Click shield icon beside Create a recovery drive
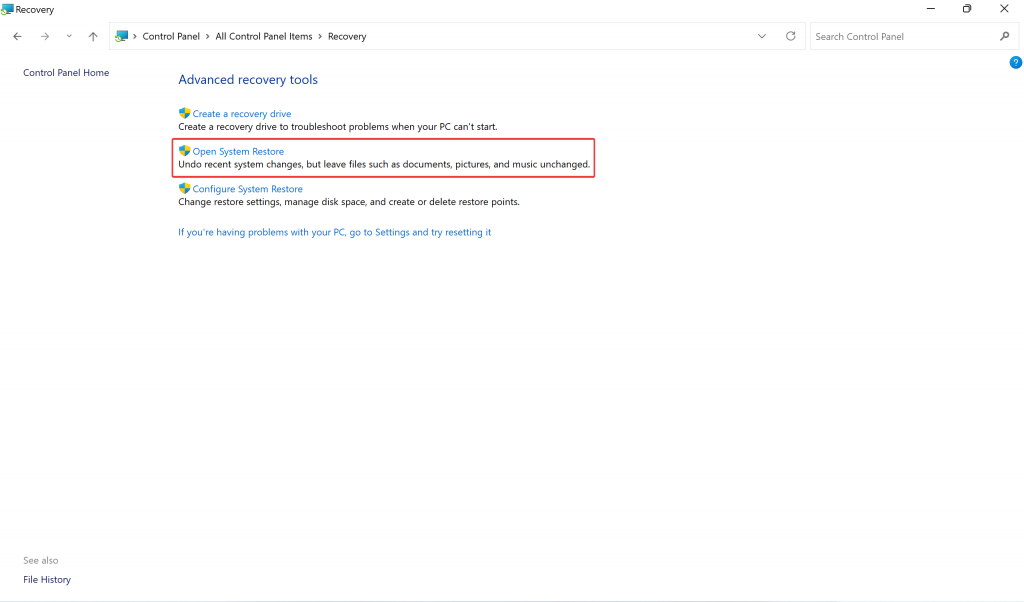1024x602 pixels. tap(184, 113)
